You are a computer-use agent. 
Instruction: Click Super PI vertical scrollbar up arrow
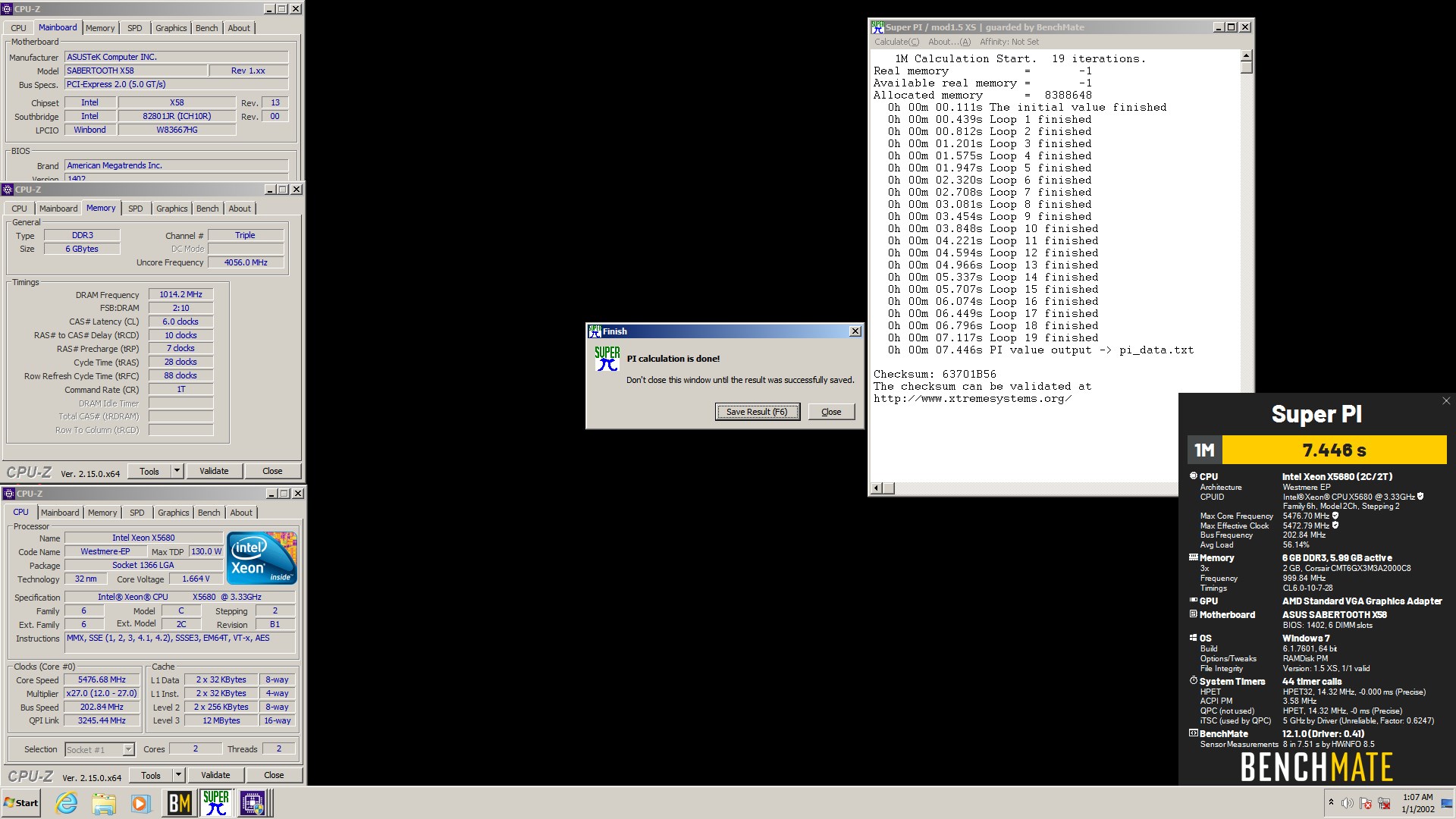coord(1246,55)
